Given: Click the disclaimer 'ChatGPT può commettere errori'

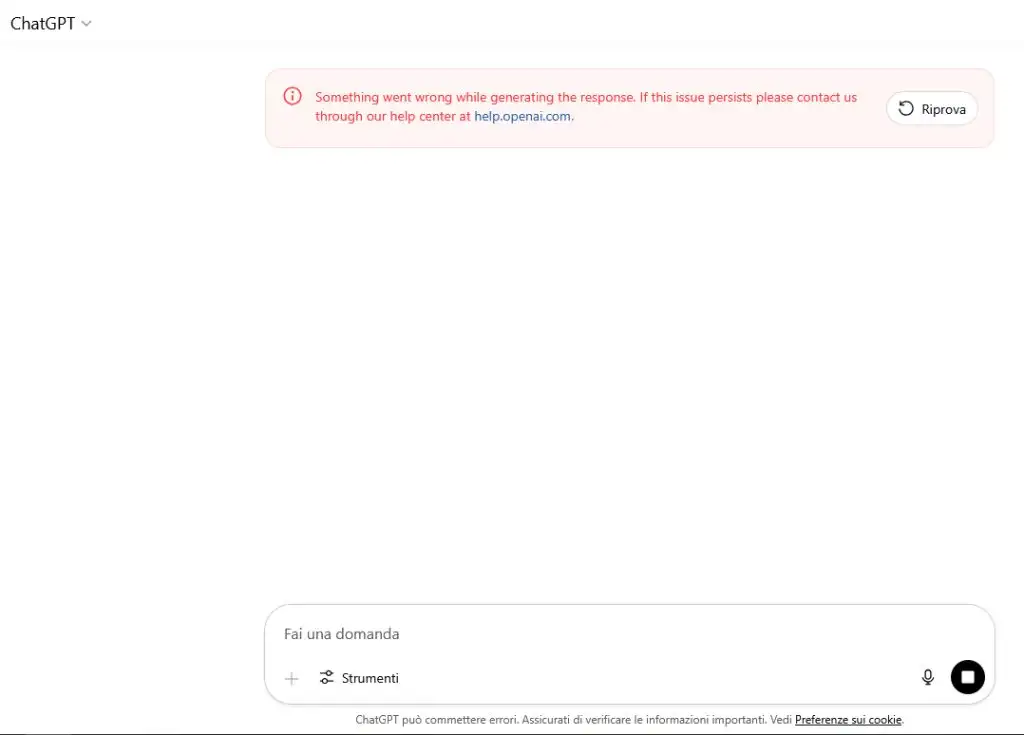Looking at the screenshot, I should (x=436, y=719).
